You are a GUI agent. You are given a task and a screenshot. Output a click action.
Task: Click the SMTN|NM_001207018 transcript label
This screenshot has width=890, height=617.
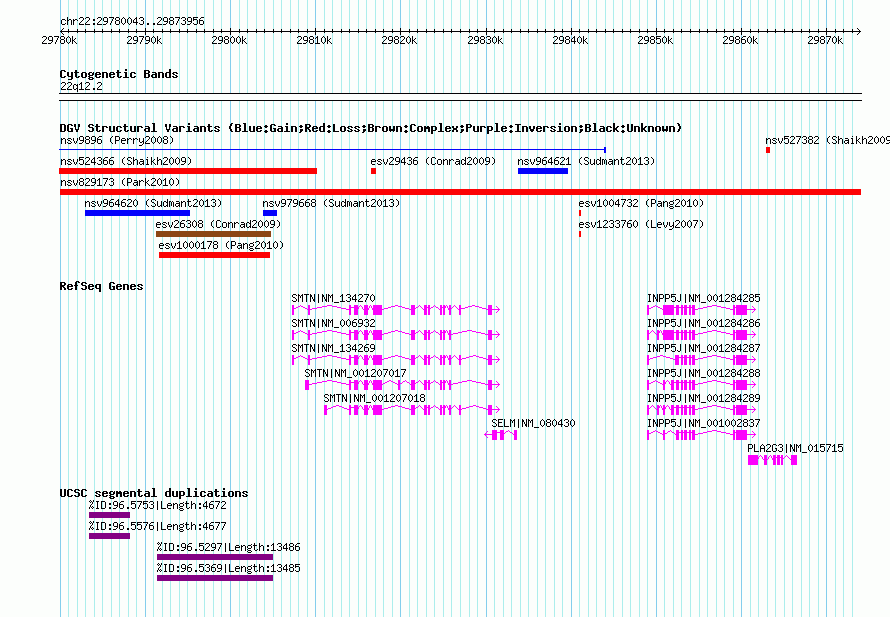(x=375, y=398)
